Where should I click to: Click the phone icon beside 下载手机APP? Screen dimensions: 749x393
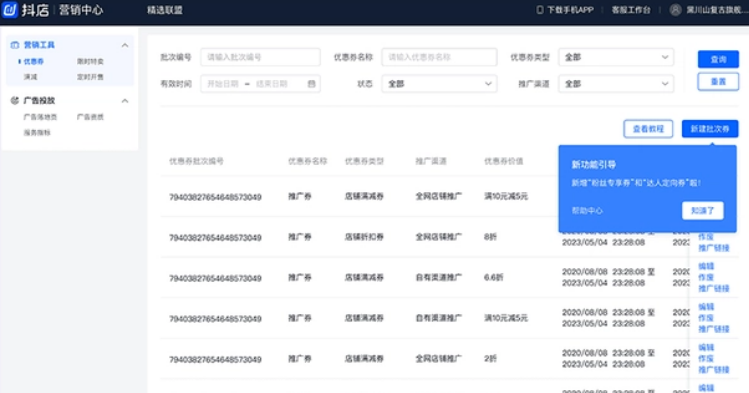540,10
